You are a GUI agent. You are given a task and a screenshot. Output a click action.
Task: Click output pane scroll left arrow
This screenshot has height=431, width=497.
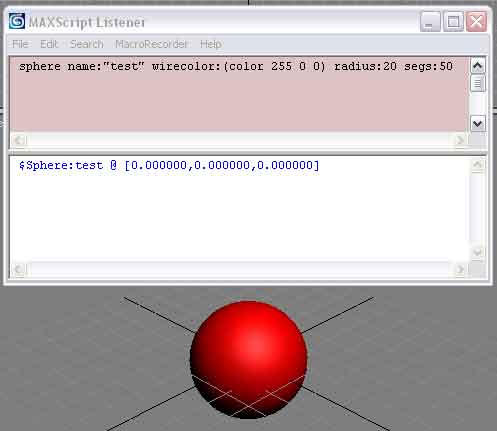click(x=19, y=269)
